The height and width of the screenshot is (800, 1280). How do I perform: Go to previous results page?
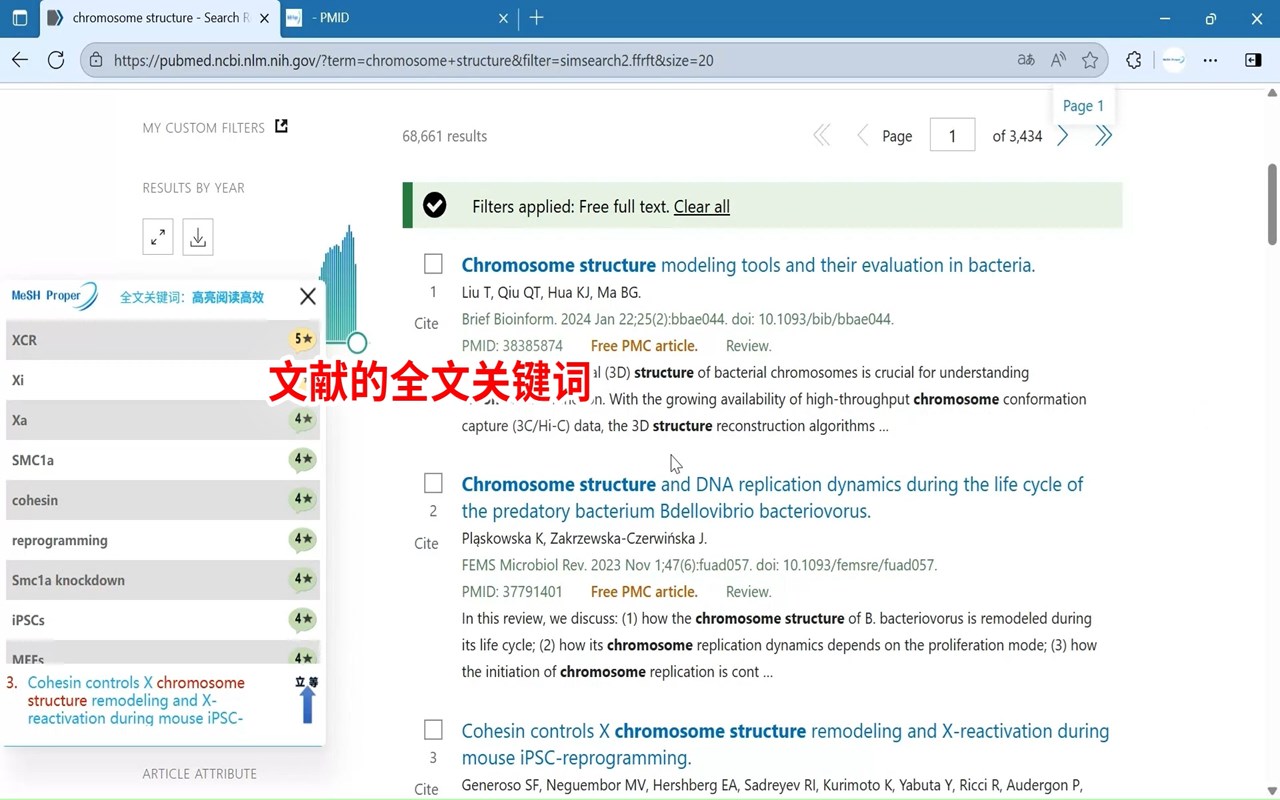[x=862, y=136]
